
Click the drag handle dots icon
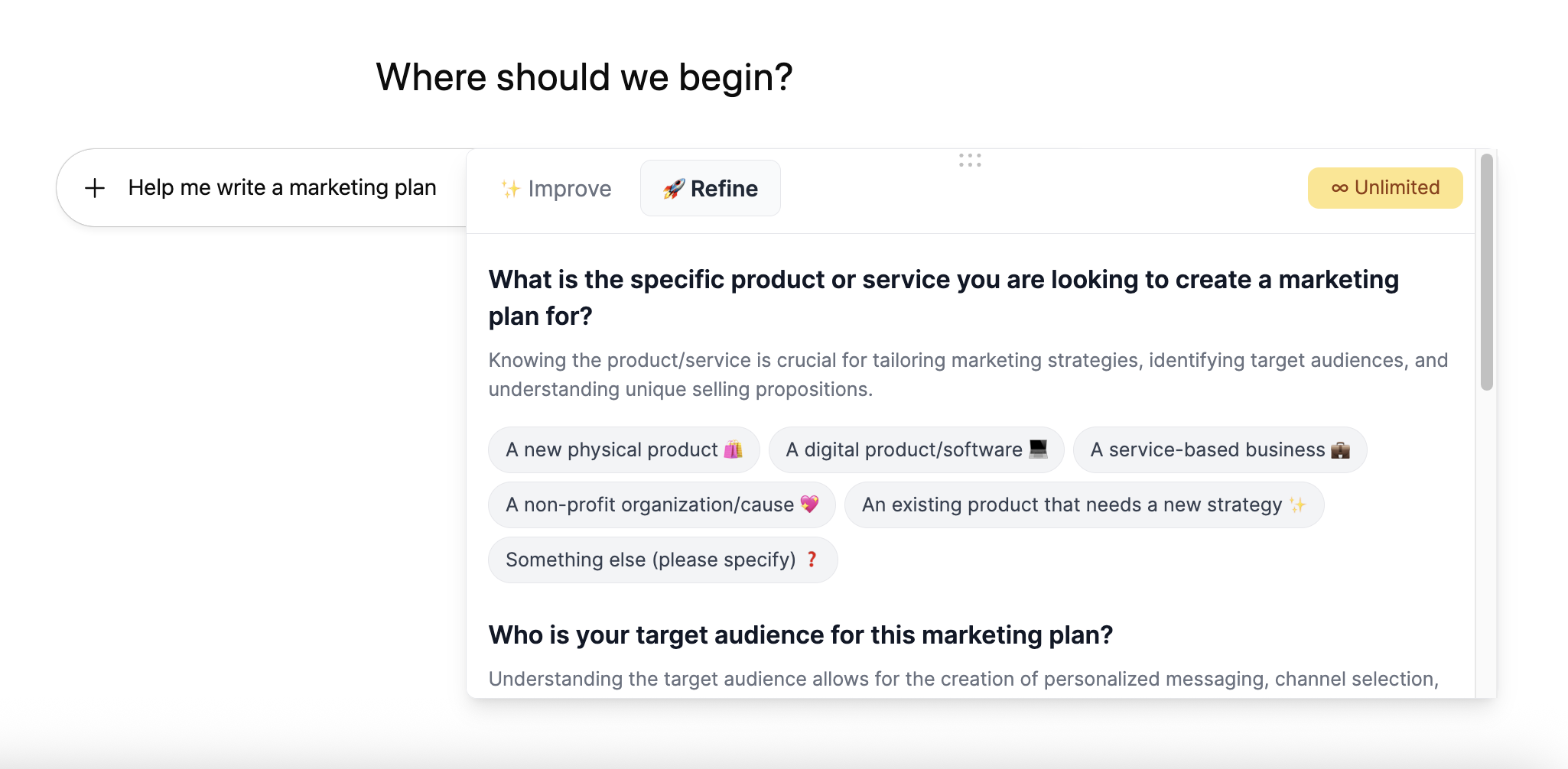[970, 160]
